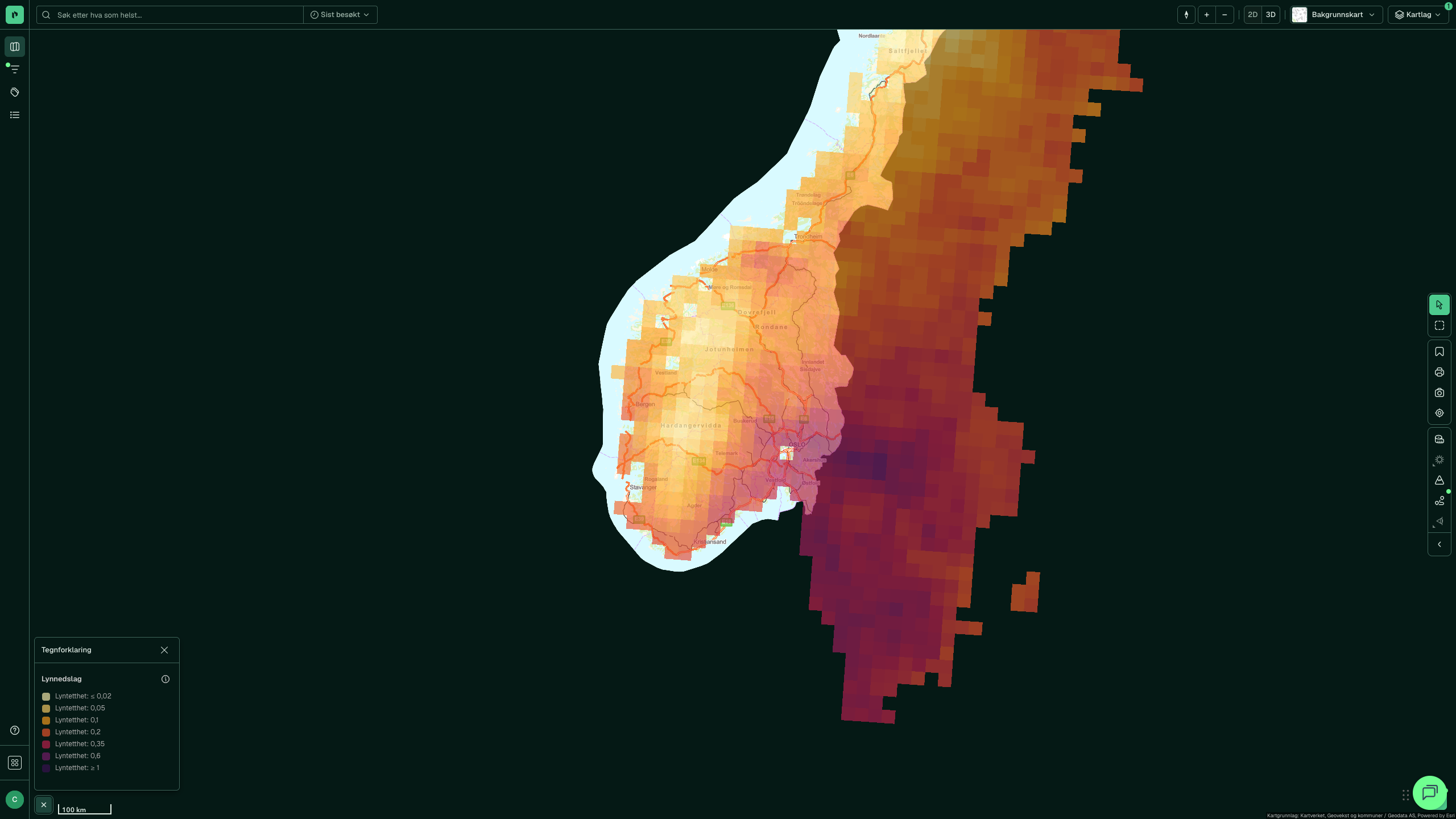
Task: Click the print icon on right toolbar
Action: click(x=1440, y=373)
